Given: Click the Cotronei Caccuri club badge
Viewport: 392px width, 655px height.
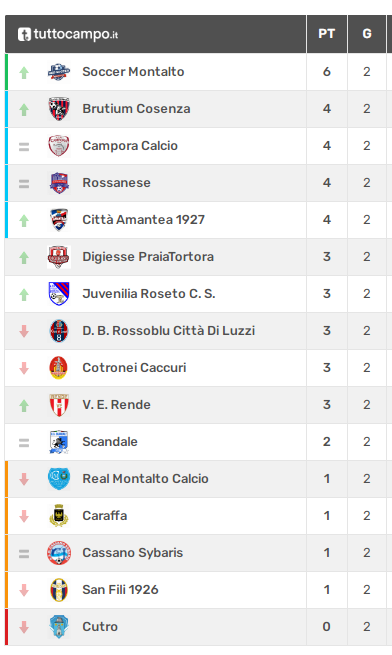Looking at the screenshot, I should tap(59, 368).
